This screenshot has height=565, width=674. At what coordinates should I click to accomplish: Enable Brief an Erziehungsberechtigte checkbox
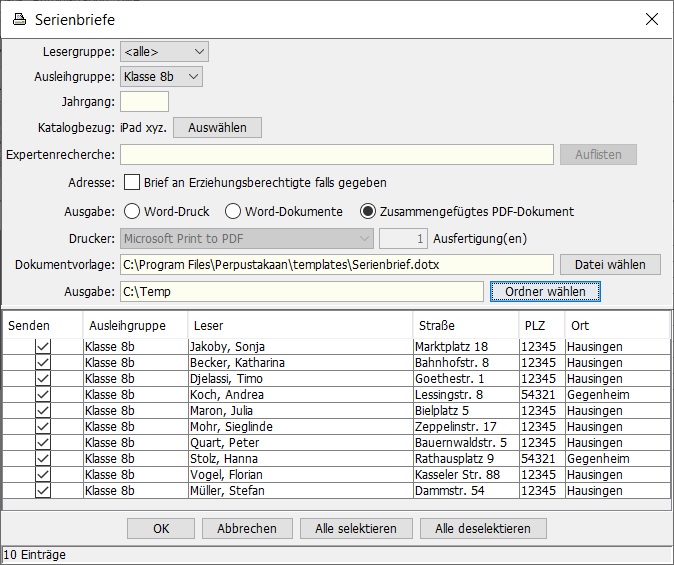pyautogui.click(x=132, y=183)
